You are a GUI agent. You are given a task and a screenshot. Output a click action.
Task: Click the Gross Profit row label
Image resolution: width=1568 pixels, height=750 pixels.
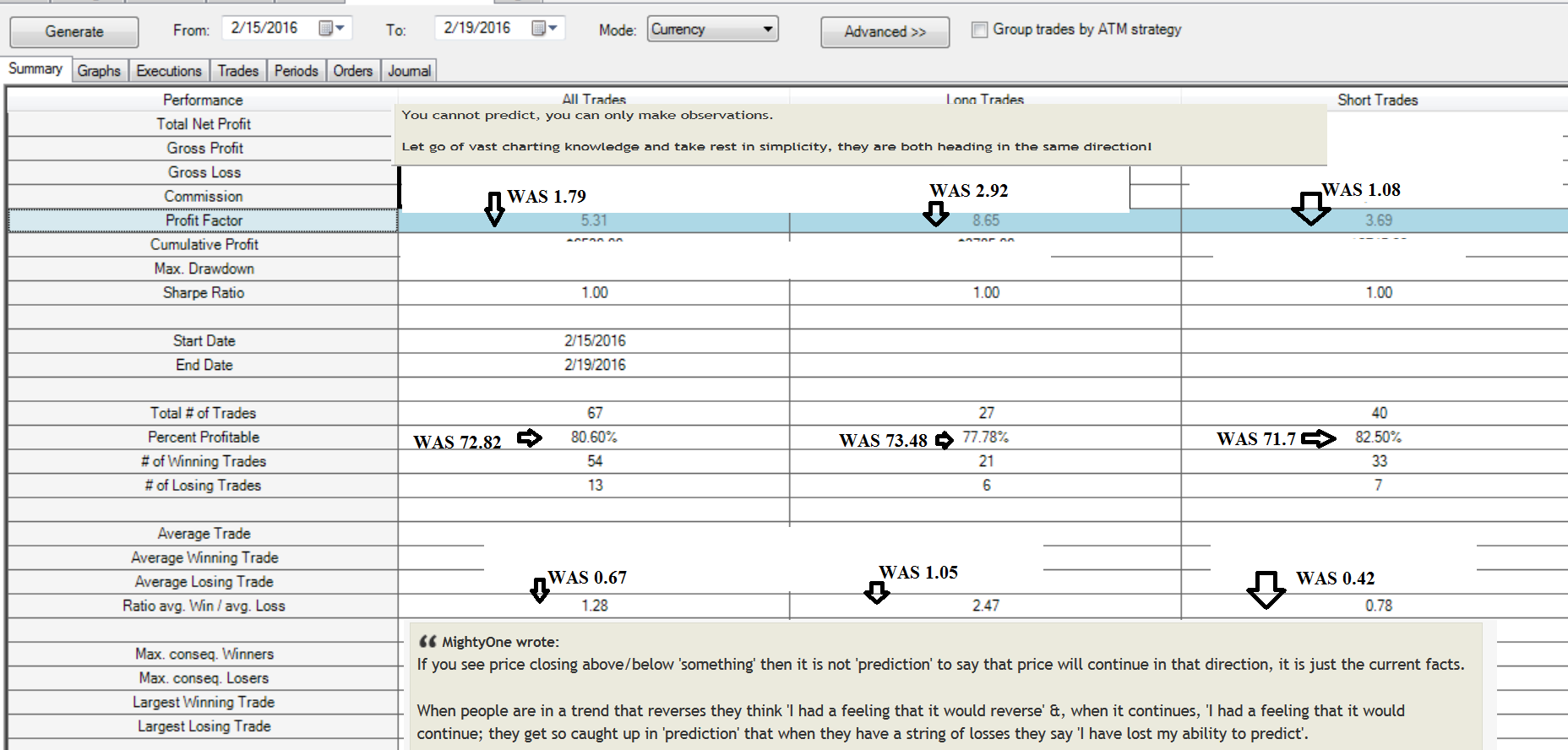204,148
